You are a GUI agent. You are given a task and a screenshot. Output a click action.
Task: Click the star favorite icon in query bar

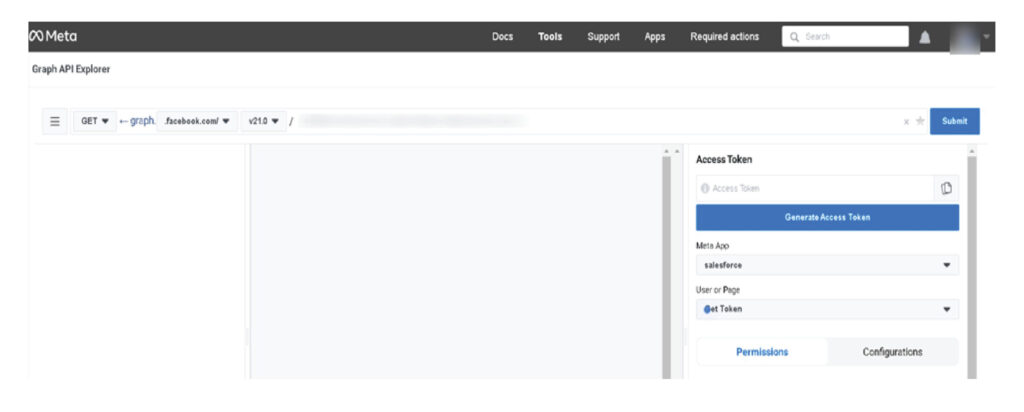coord(920,121)
